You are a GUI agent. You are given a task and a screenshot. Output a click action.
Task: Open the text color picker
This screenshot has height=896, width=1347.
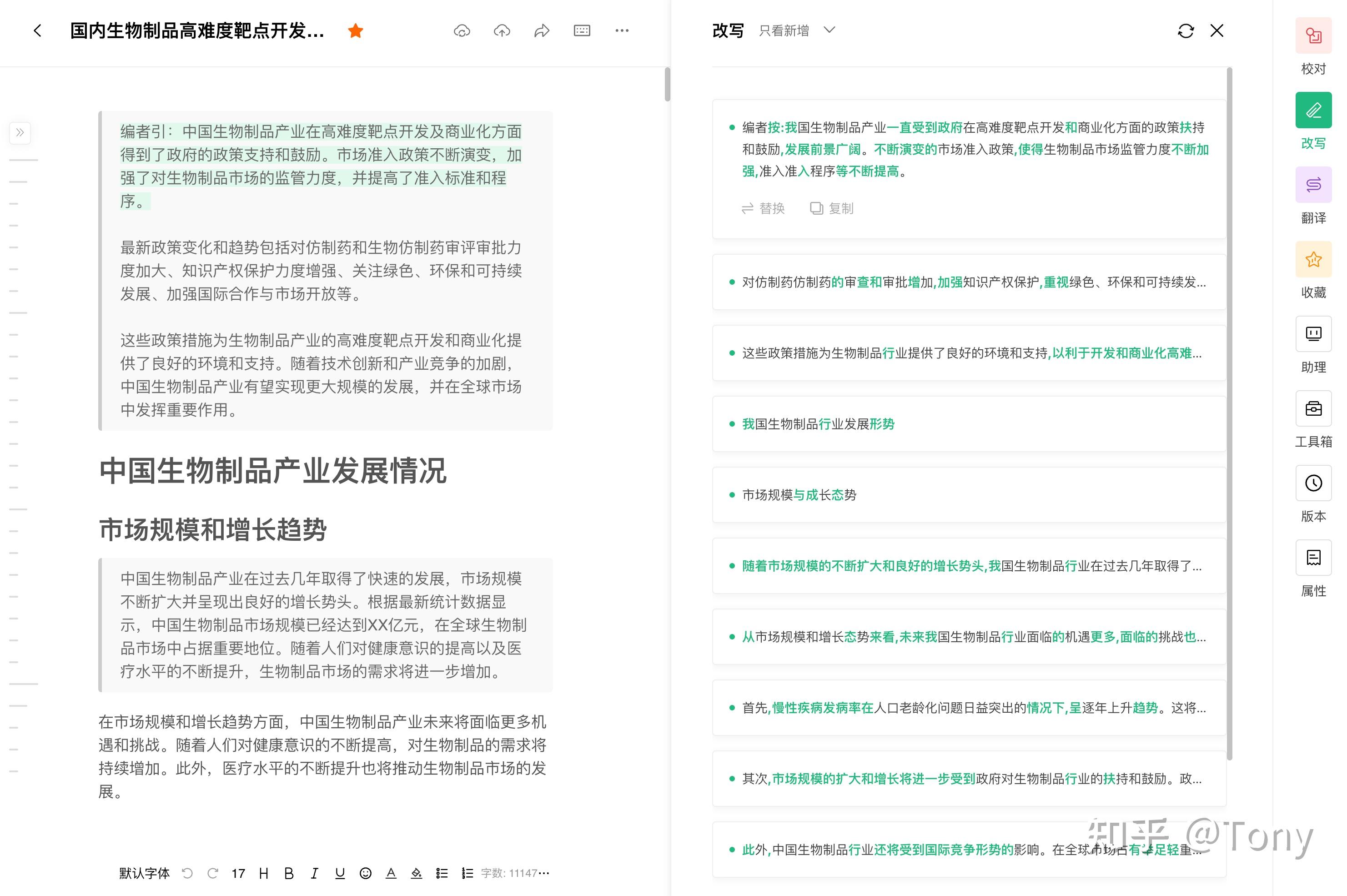click(391, 873)
